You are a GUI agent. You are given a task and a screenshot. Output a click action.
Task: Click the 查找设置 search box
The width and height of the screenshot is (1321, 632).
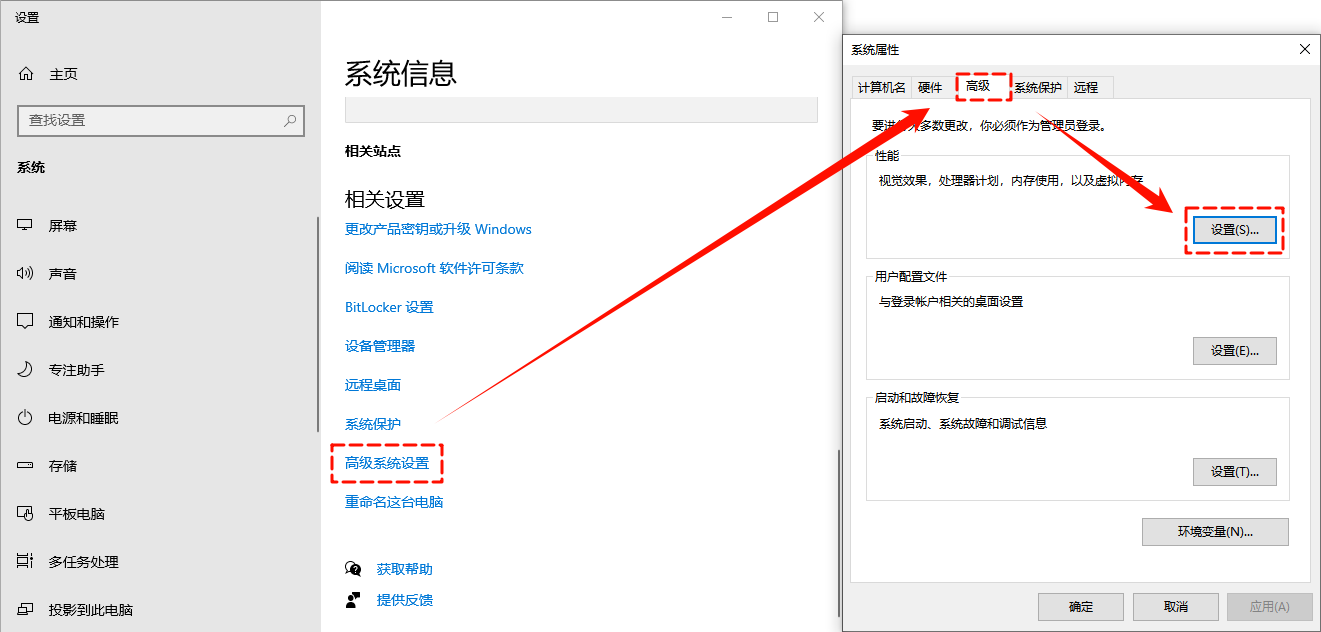[160, 120]
